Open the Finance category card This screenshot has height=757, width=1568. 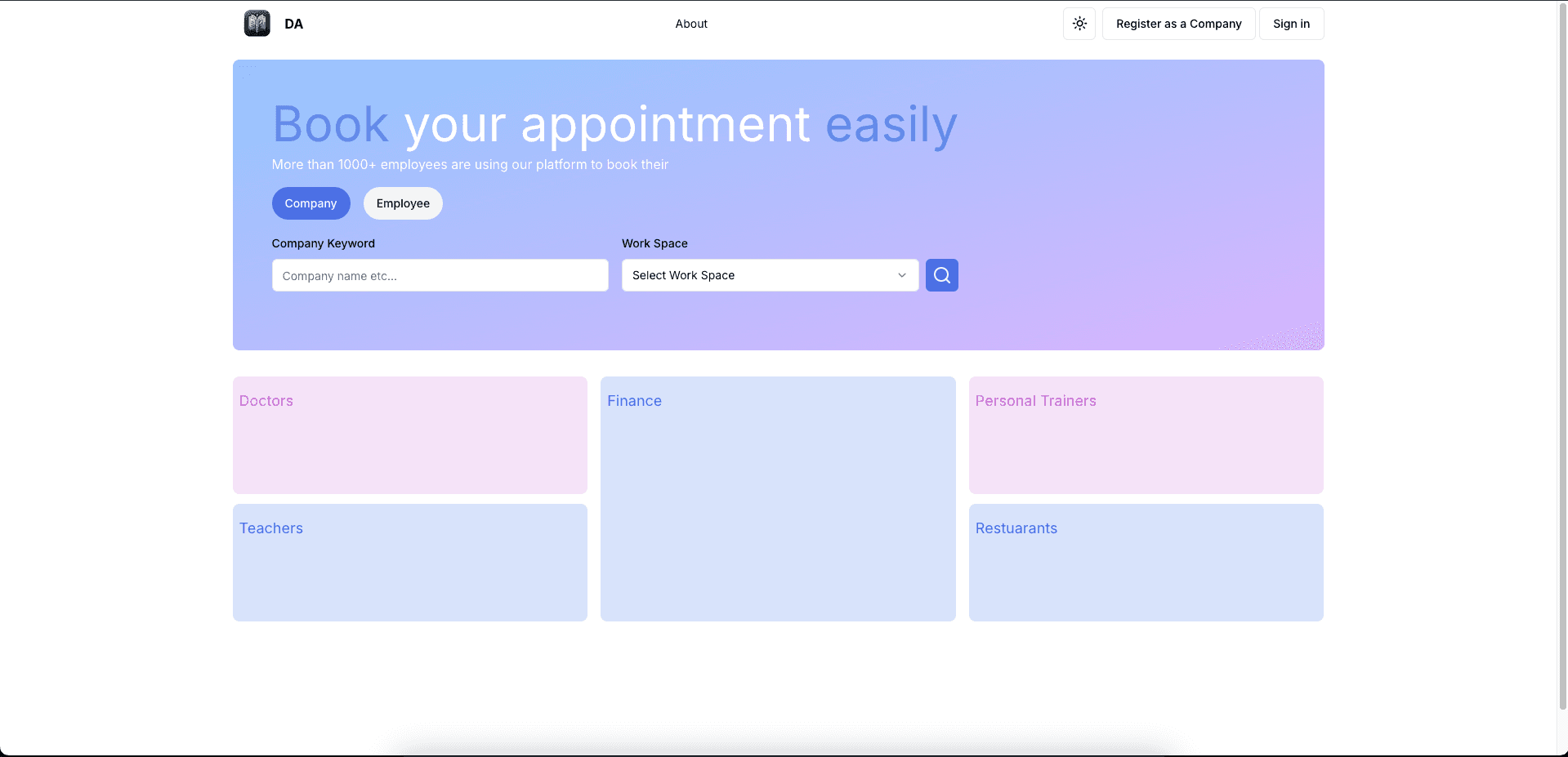click(x=777, y=498)
